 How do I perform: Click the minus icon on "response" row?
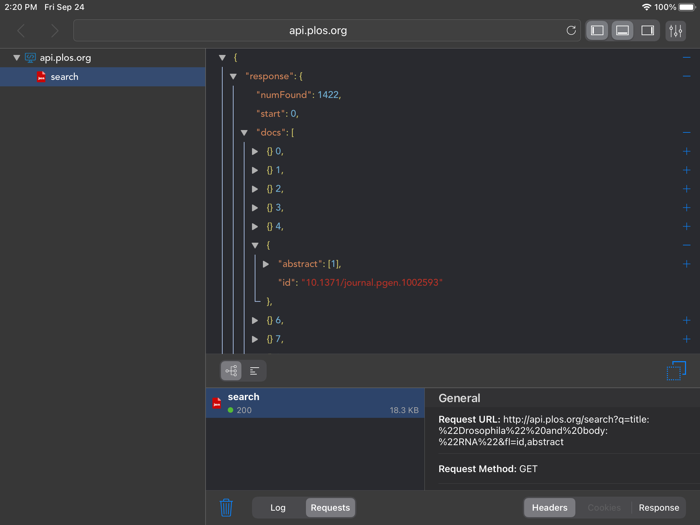[687, 76]
